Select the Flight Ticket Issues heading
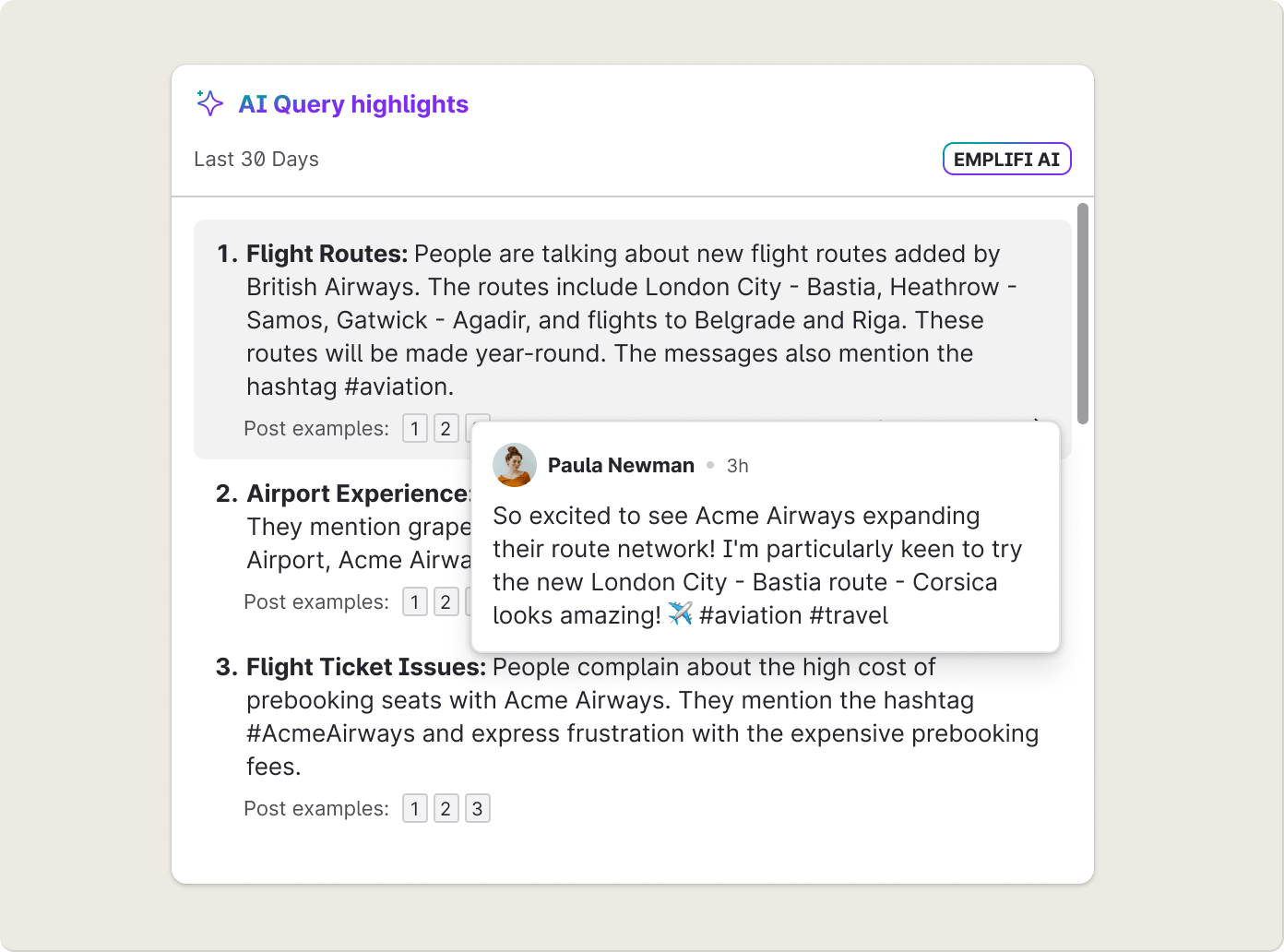 point(365,667)
